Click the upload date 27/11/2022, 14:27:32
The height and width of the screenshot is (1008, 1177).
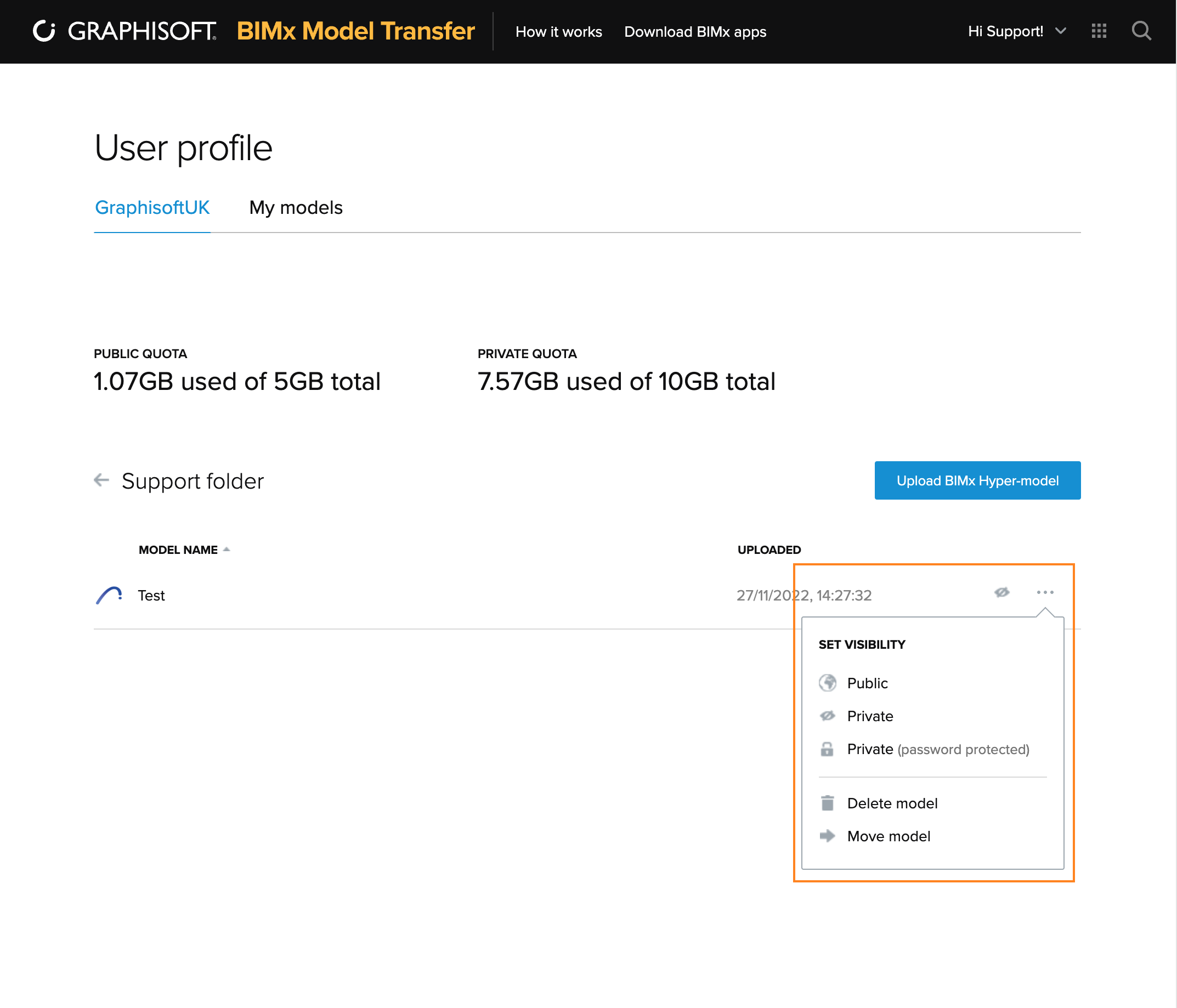pyautogui.click(x=804, y=595)
